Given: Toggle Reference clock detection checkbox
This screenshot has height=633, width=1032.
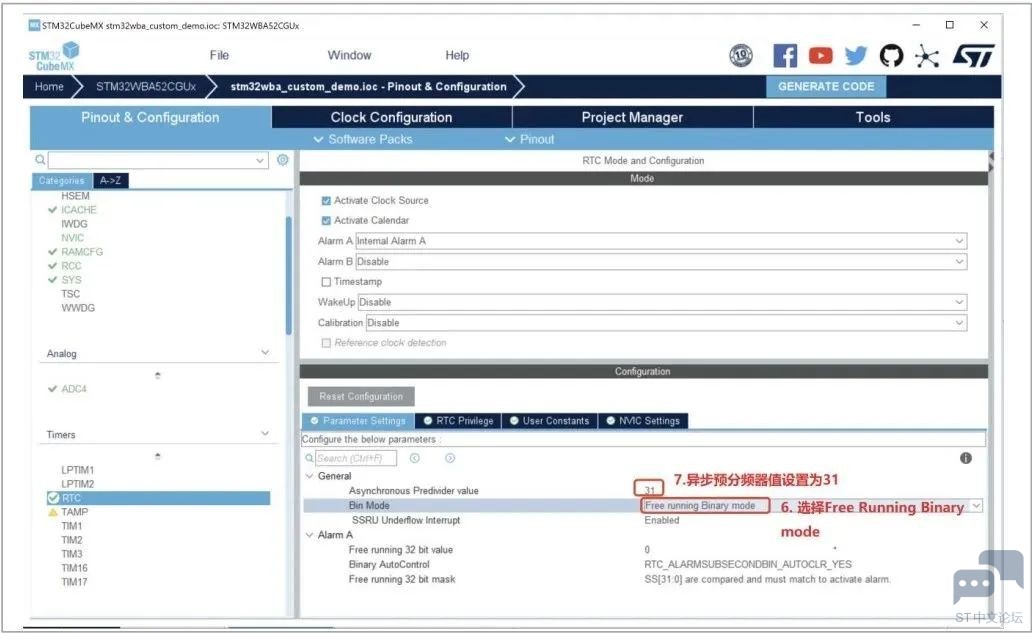Looking at the screenshot, I should click(326, 343).
